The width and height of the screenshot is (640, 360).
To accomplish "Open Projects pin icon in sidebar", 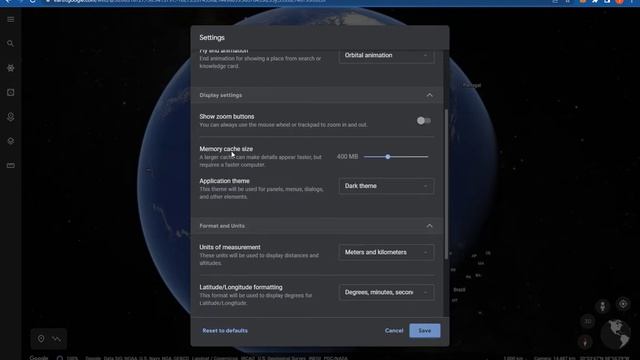I will [x=11, y=117].
